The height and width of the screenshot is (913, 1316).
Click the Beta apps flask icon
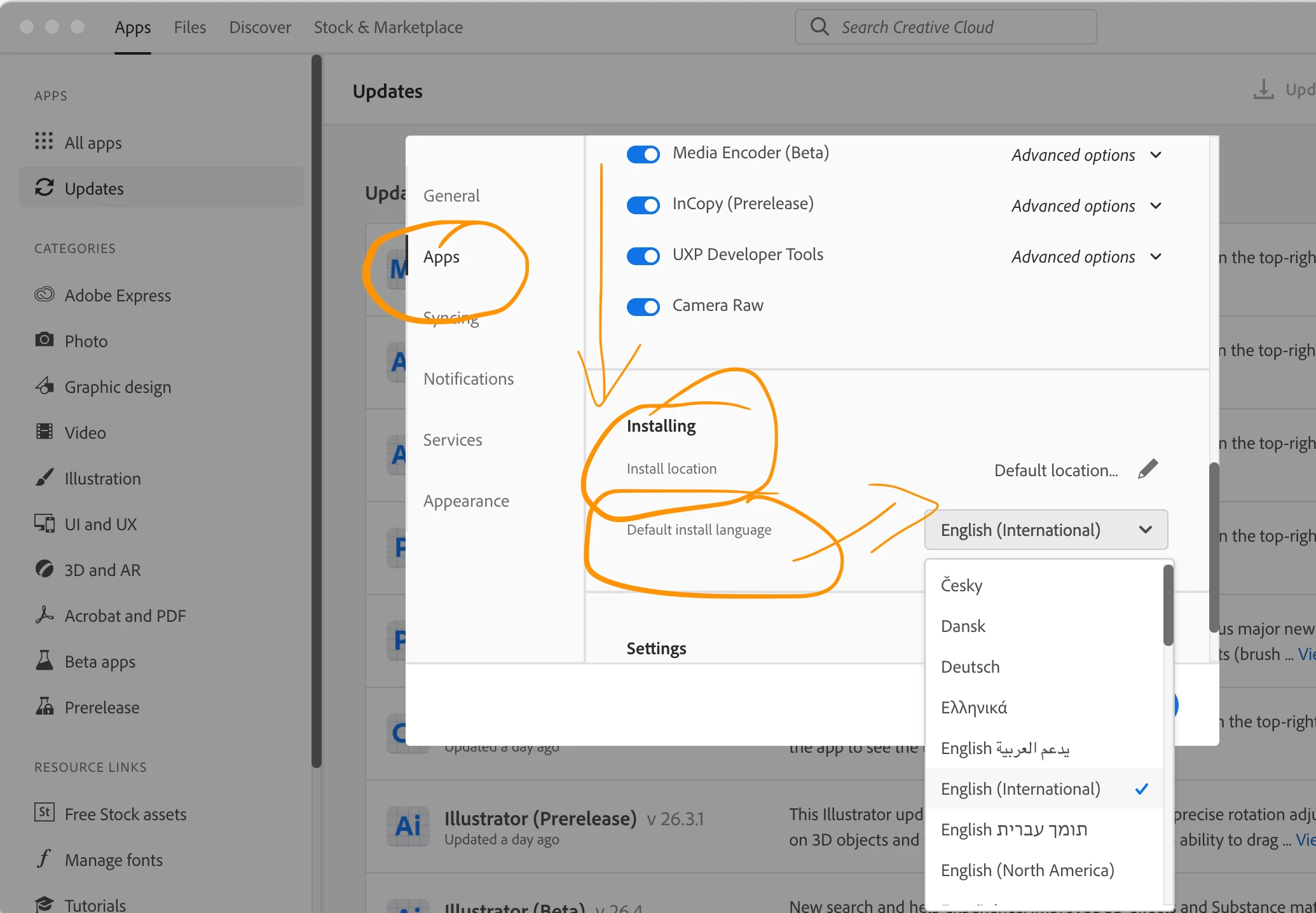click(44, 661)
